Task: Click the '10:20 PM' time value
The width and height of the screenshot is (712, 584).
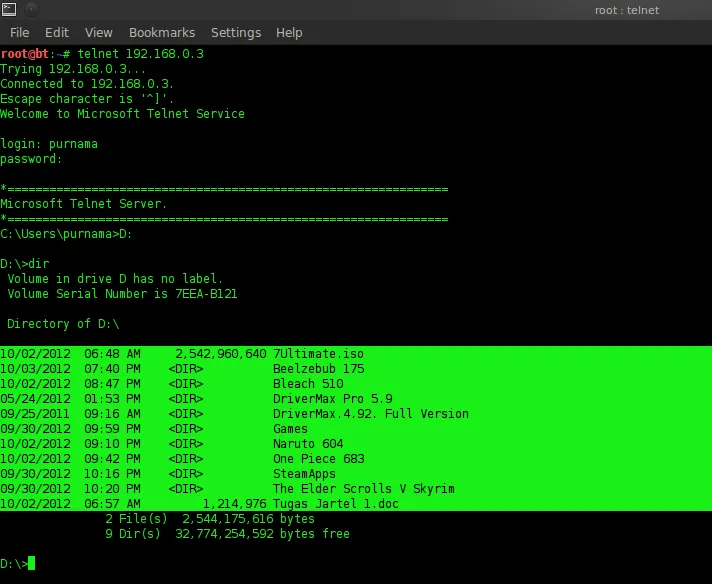Action: point(112,489)
